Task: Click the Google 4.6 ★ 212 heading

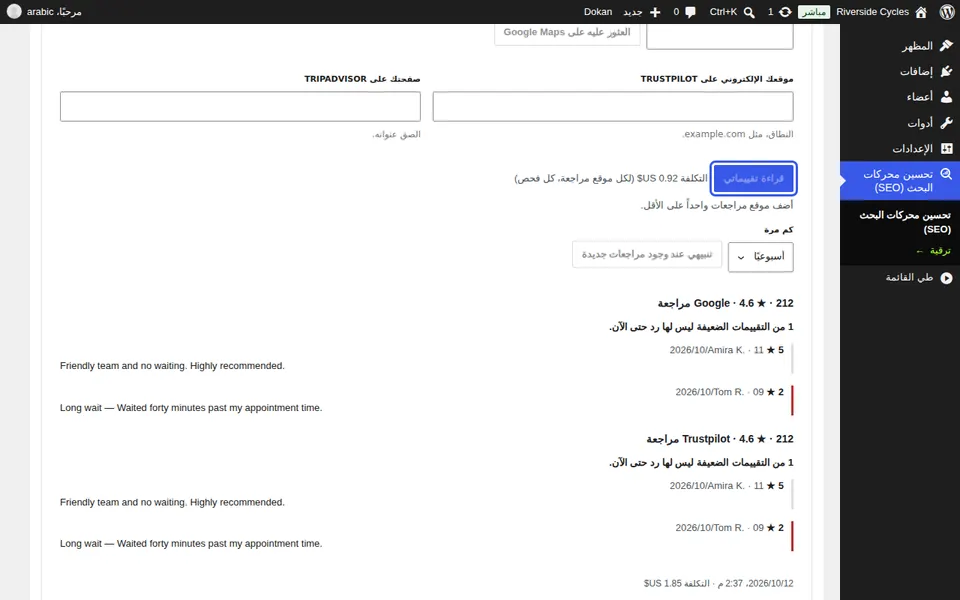Action: point(726,303)
